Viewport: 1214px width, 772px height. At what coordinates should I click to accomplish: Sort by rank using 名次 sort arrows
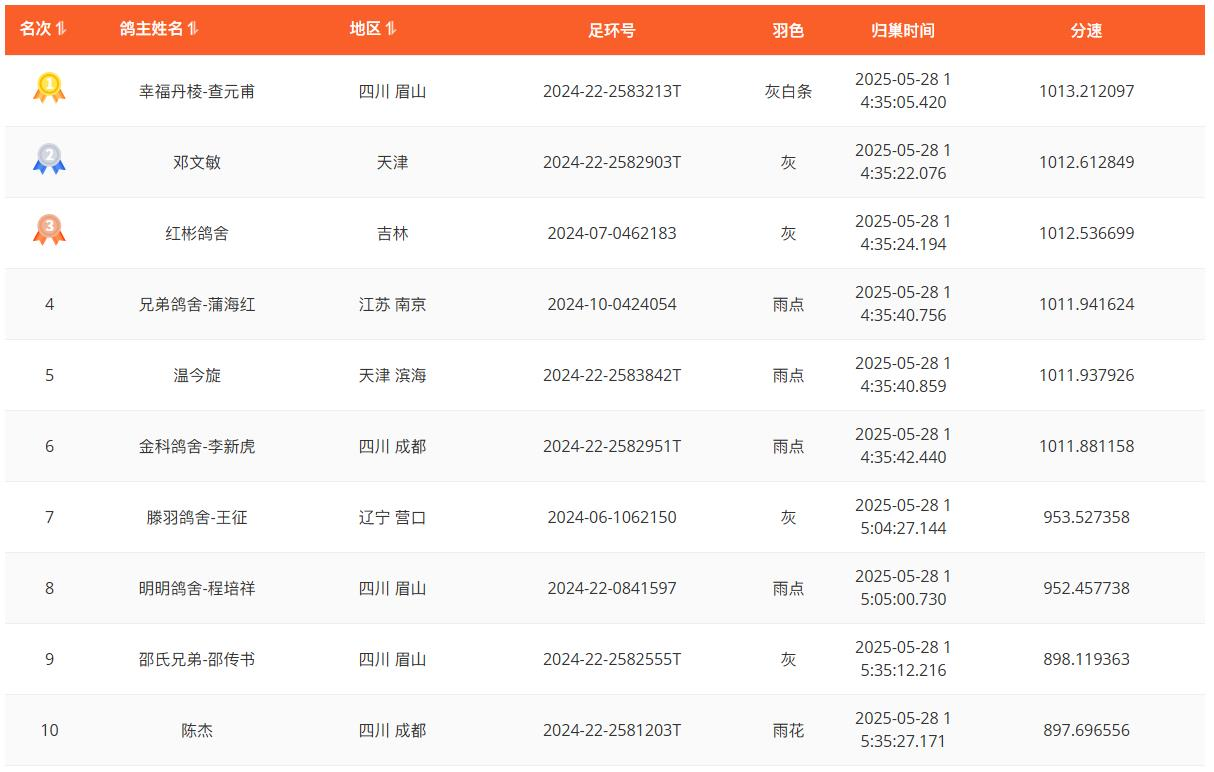tap(61, 29)
